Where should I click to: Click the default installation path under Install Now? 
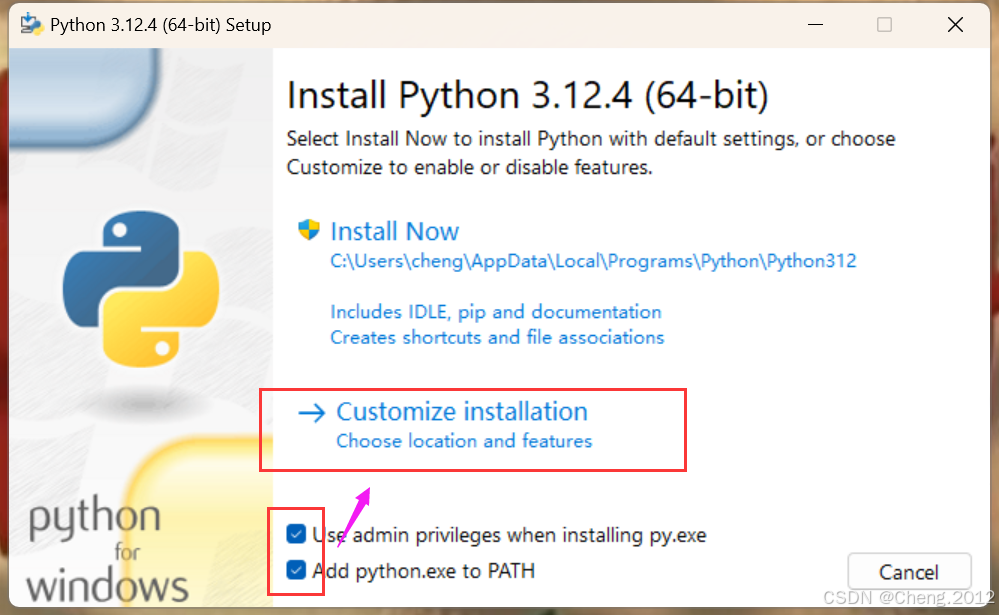(593, 261)
